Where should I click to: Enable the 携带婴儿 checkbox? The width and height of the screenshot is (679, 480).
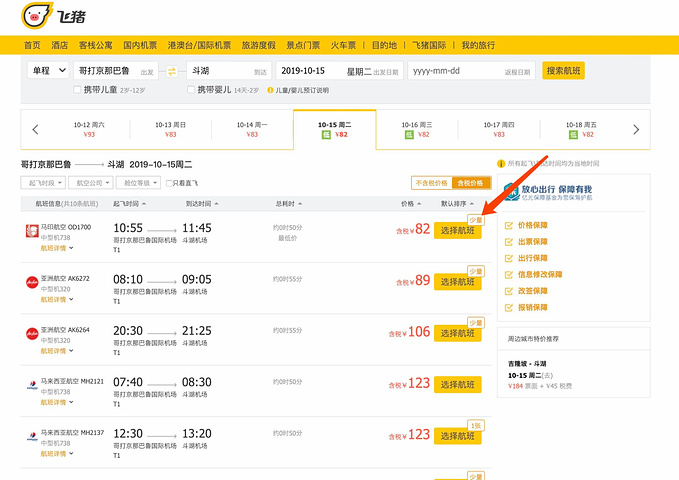point(189,90)
